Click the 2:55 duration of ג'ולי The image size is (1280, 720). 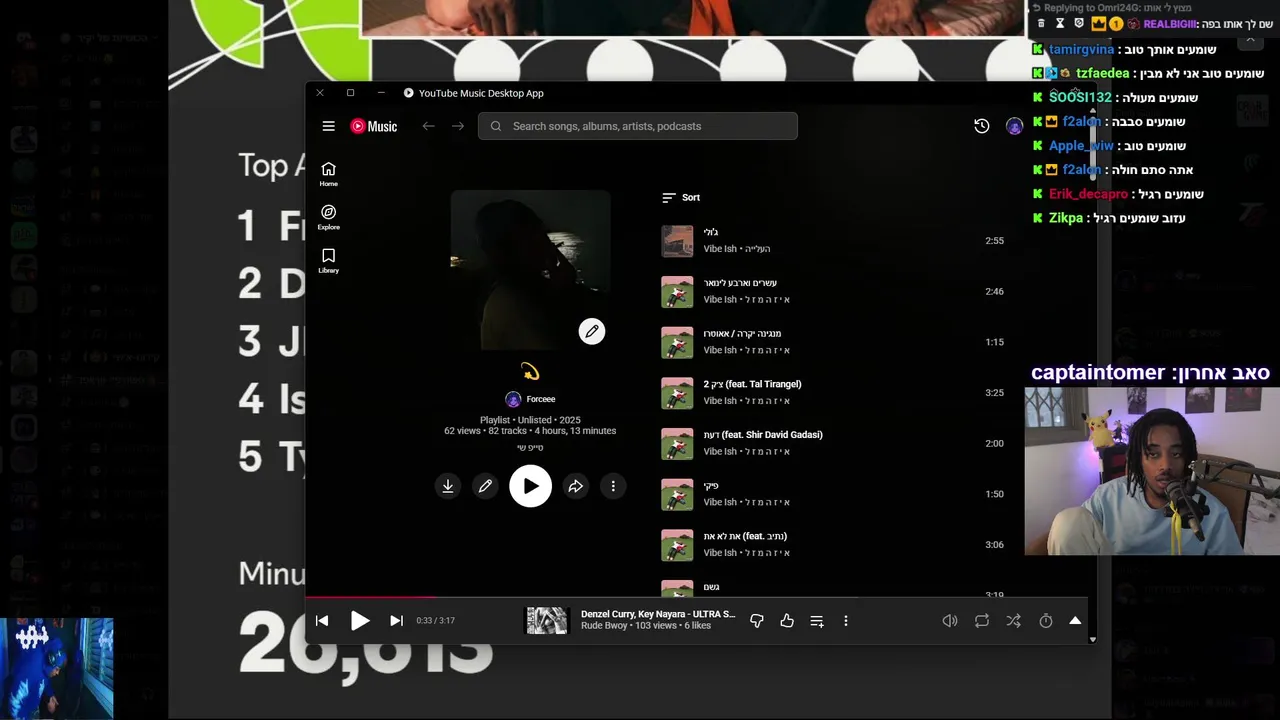994,241
